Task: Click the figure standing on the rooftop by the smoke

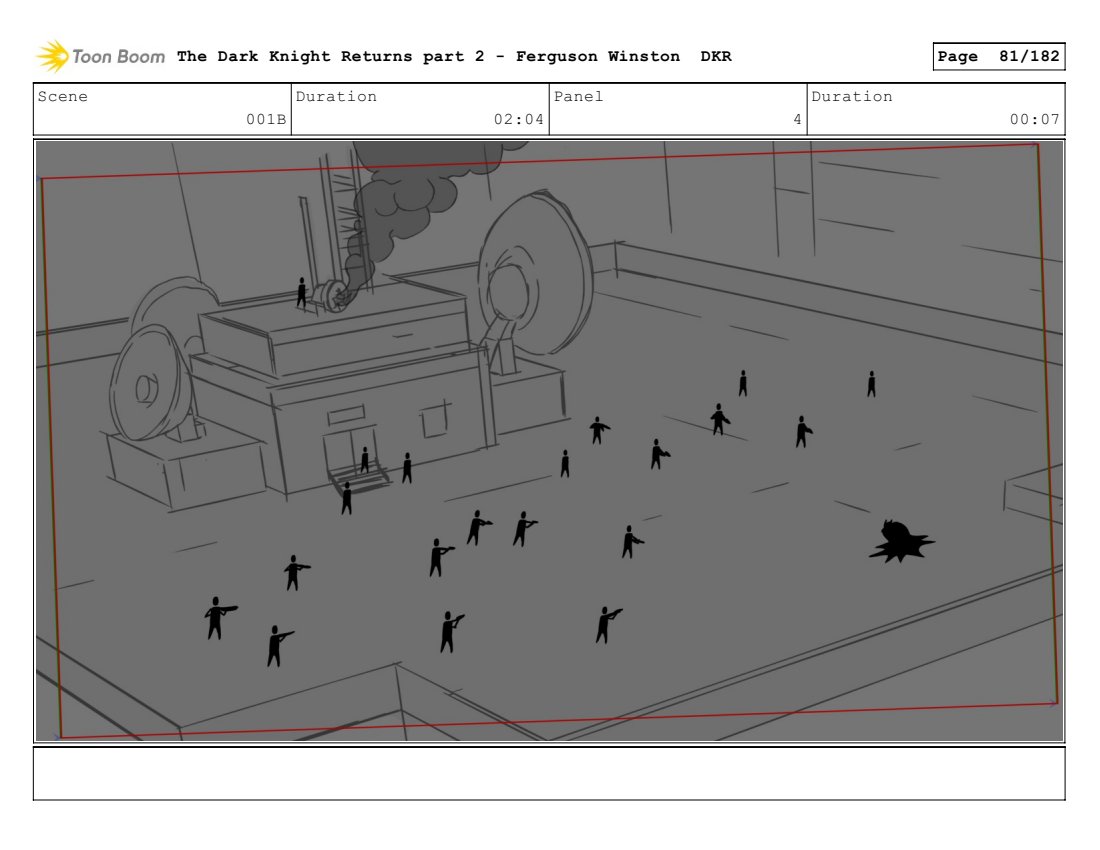Action: pos(302,292)
